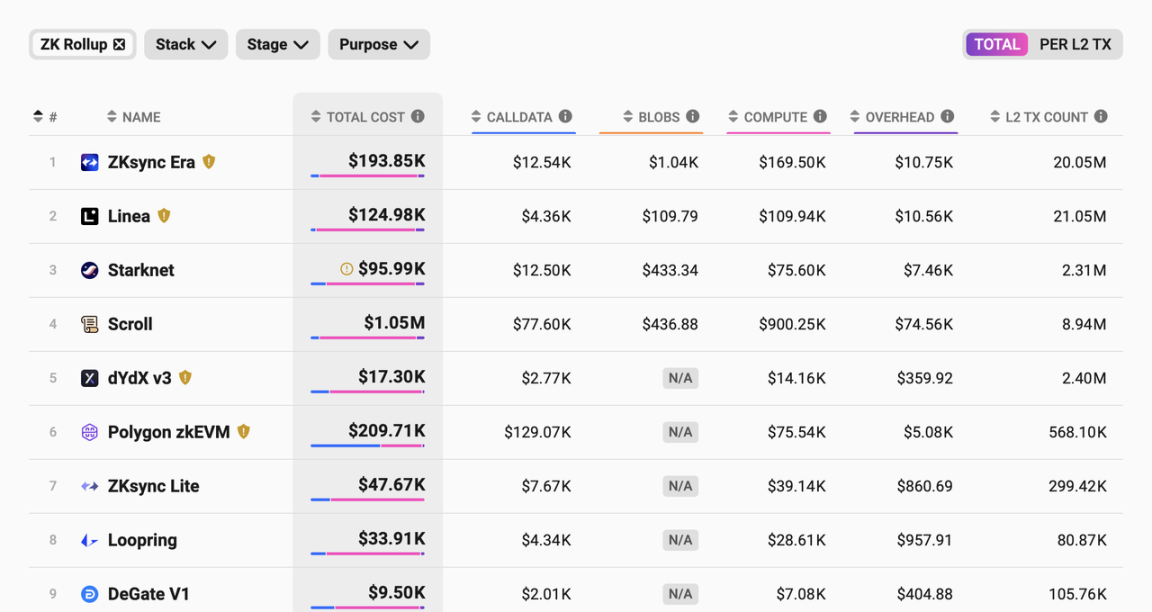Click Linea blobs value $109.79
Viewport: 1152px width, 612px height.
pos(670,216)
